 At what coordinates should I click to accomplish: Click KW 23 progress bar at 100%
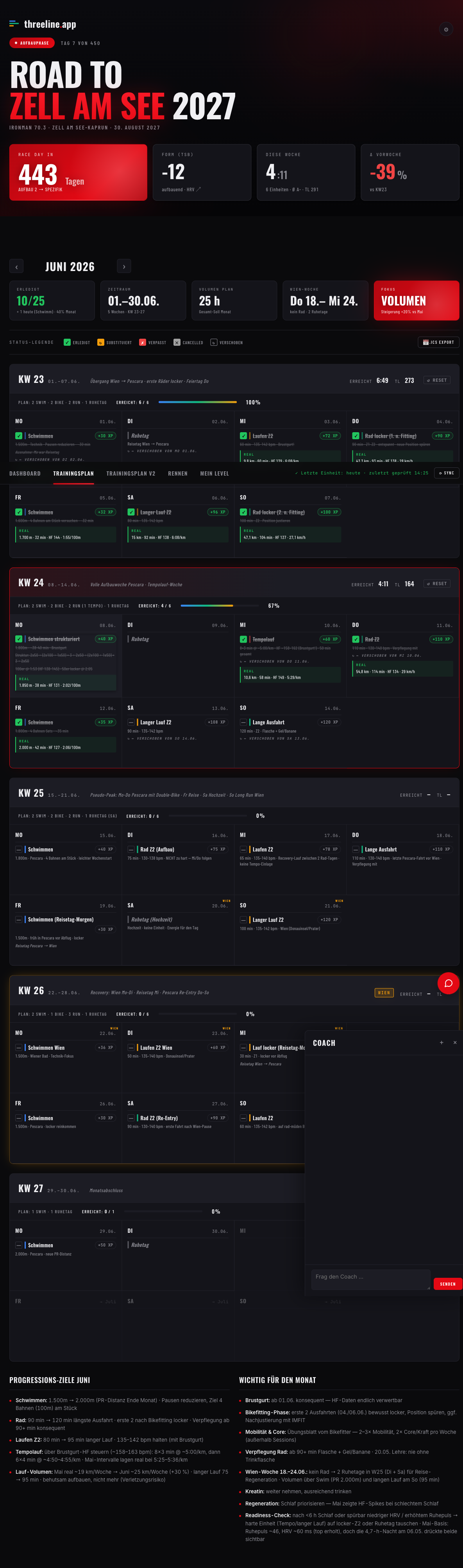click(x=198, y=402)
